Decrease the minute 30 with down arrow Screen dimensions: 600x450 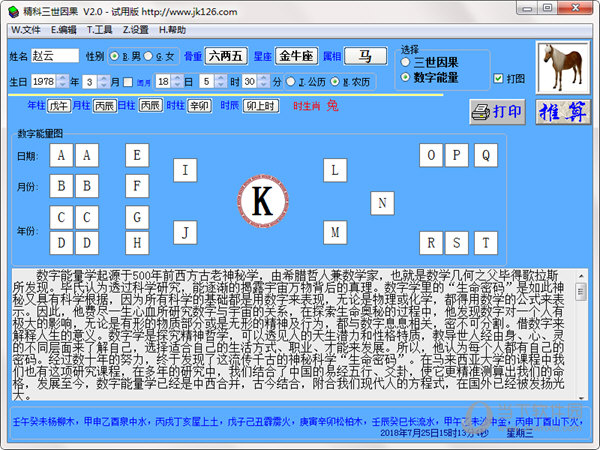point(263,85)
